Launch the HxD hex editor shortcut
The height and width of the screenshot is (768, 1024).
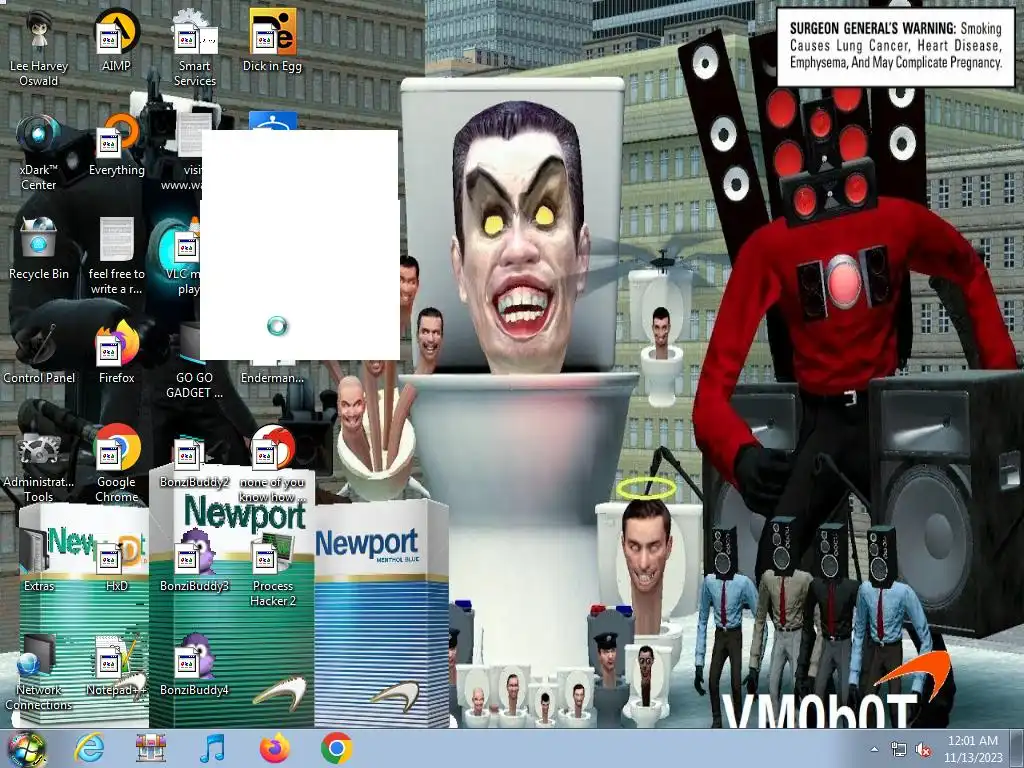pos(116,562)
